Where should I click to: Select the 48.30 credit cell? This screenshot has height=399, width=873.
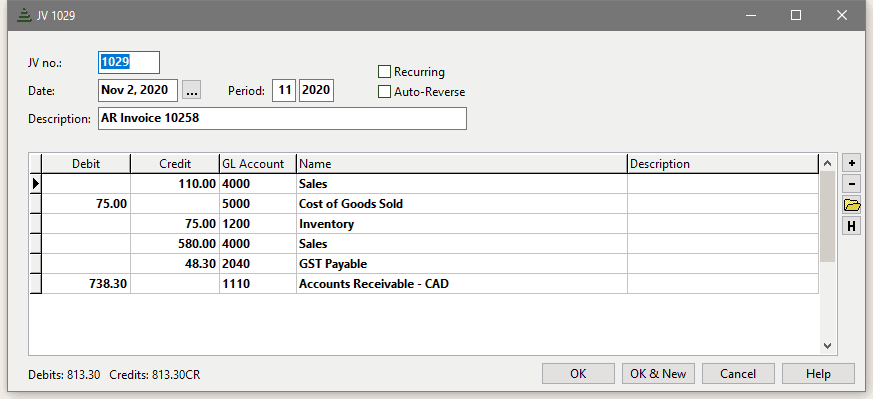(x=175, y=264)
